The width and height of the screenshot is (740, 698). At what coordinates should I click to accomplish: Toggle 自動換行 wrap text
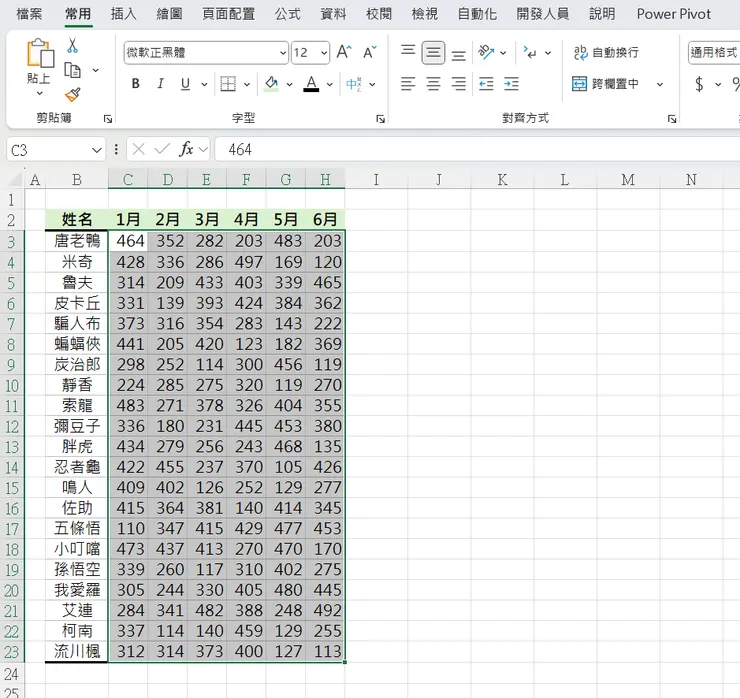606,52
